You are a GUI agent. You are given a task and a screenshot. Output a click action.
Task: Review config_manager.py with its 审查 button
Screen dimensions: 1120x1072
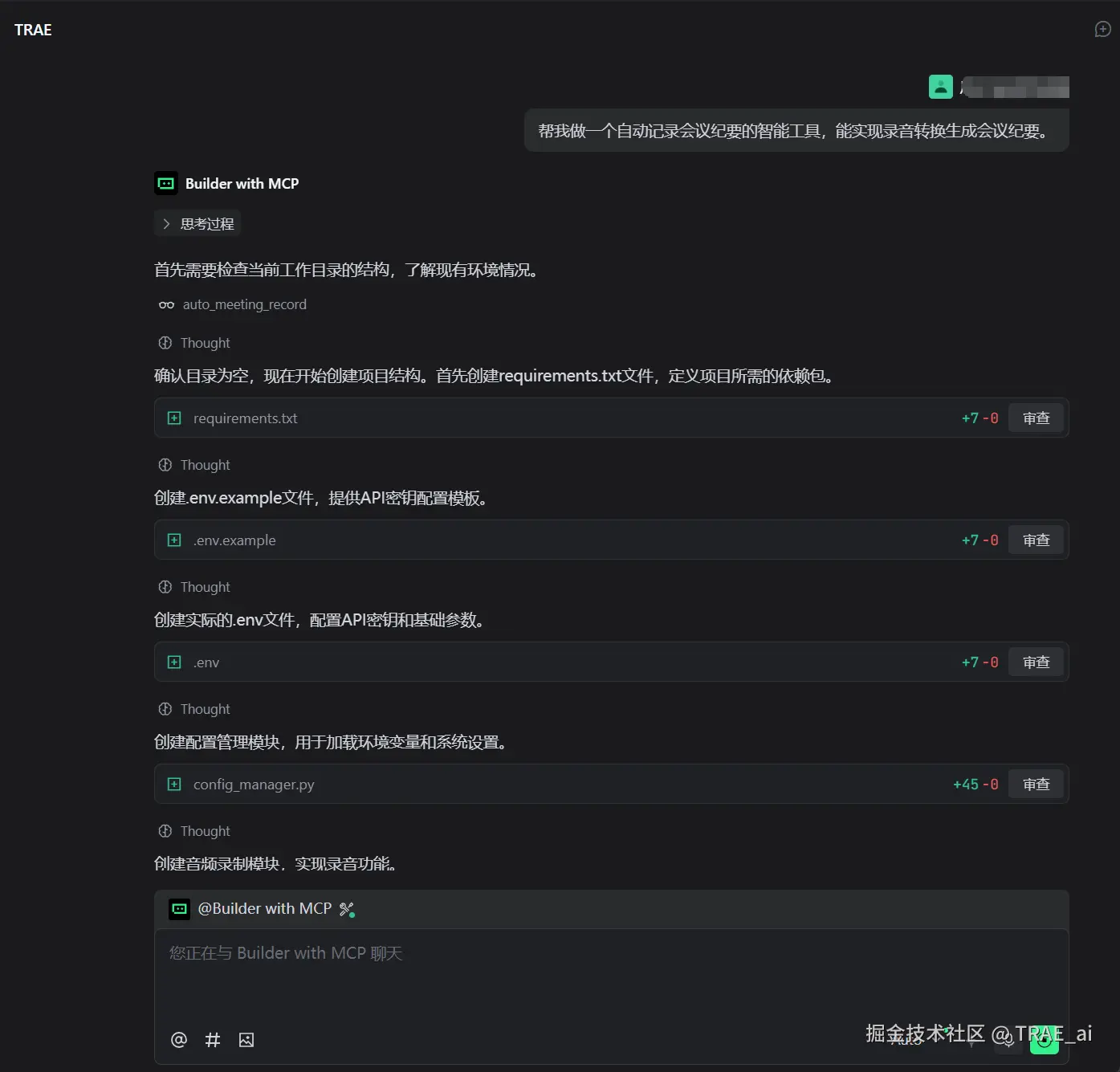1036,785
